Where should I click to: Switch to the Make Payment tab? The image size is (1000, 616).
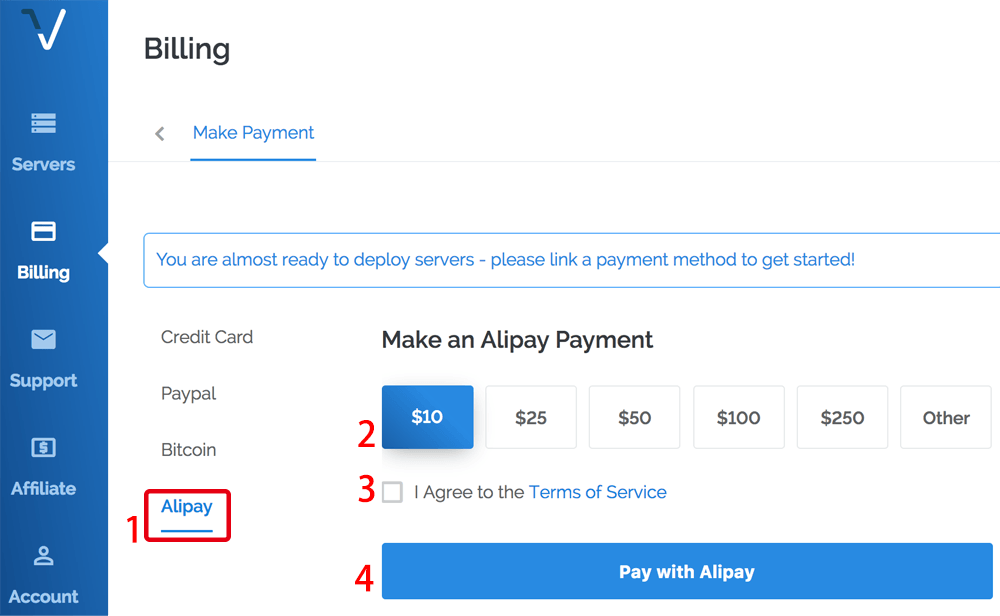click(x=253, y=133)
